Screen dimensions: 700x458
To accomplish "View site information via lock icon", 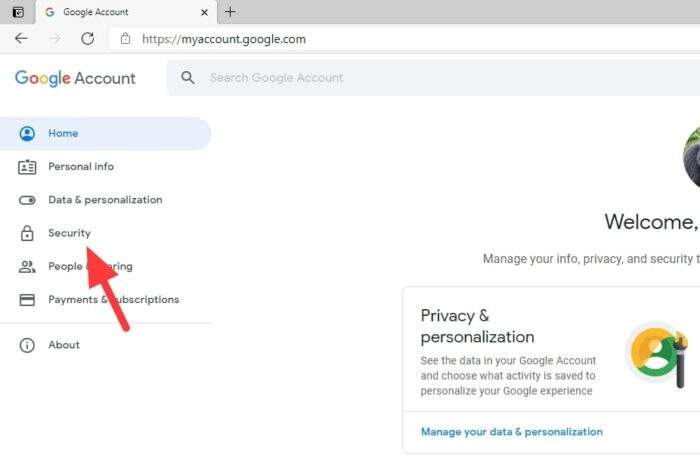I will click(x=125, y=39).
